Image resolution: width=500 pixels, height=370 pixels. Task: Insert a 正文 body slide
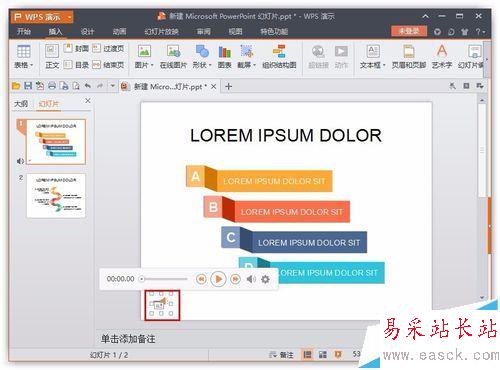(x=52, y=56)
